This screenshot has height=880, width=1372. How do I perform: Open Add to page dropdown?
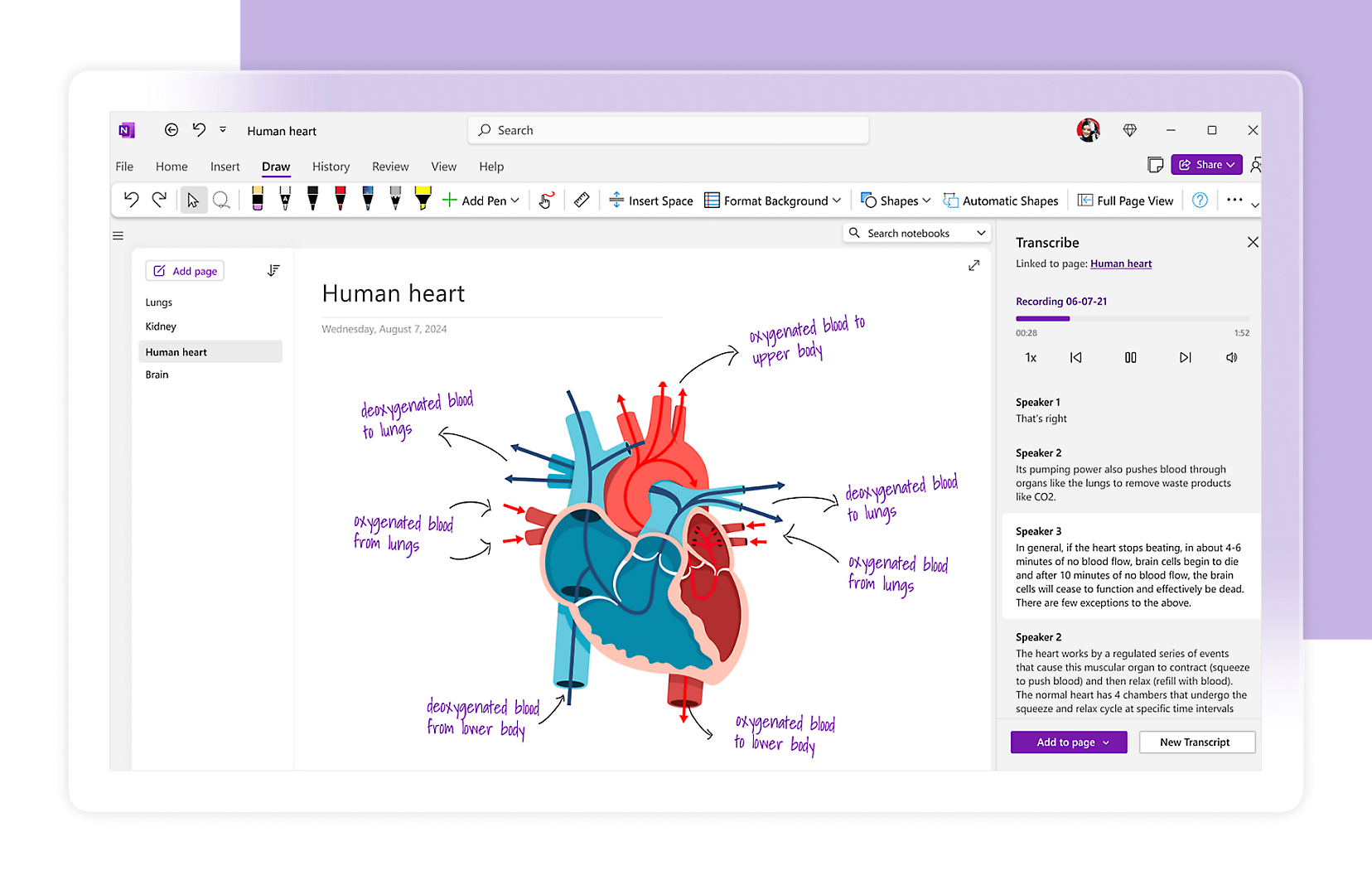click(x=1069, y=742)
